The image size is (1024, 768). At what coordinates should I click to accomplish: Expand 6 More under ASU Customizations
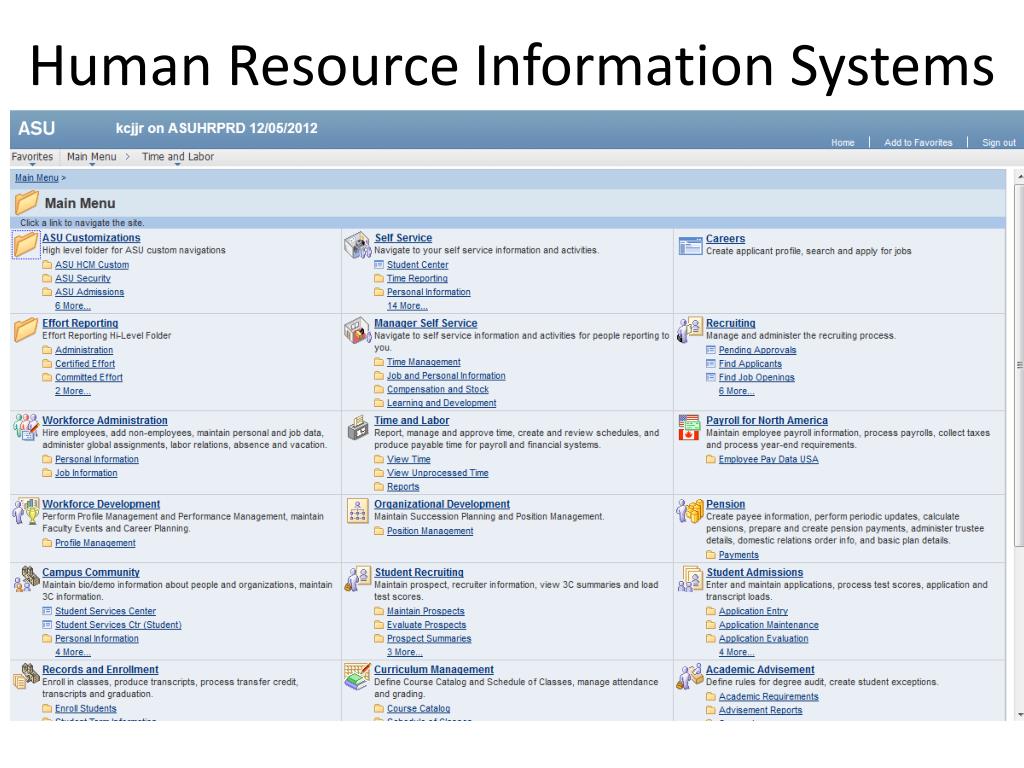click(72, 306)
